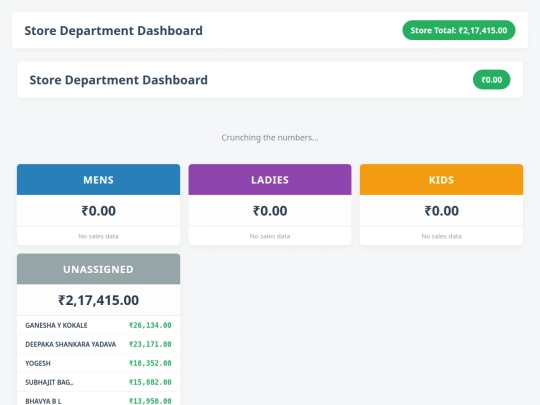Click the ₹26,134.00 amount
540x405 pixels.
150,325
